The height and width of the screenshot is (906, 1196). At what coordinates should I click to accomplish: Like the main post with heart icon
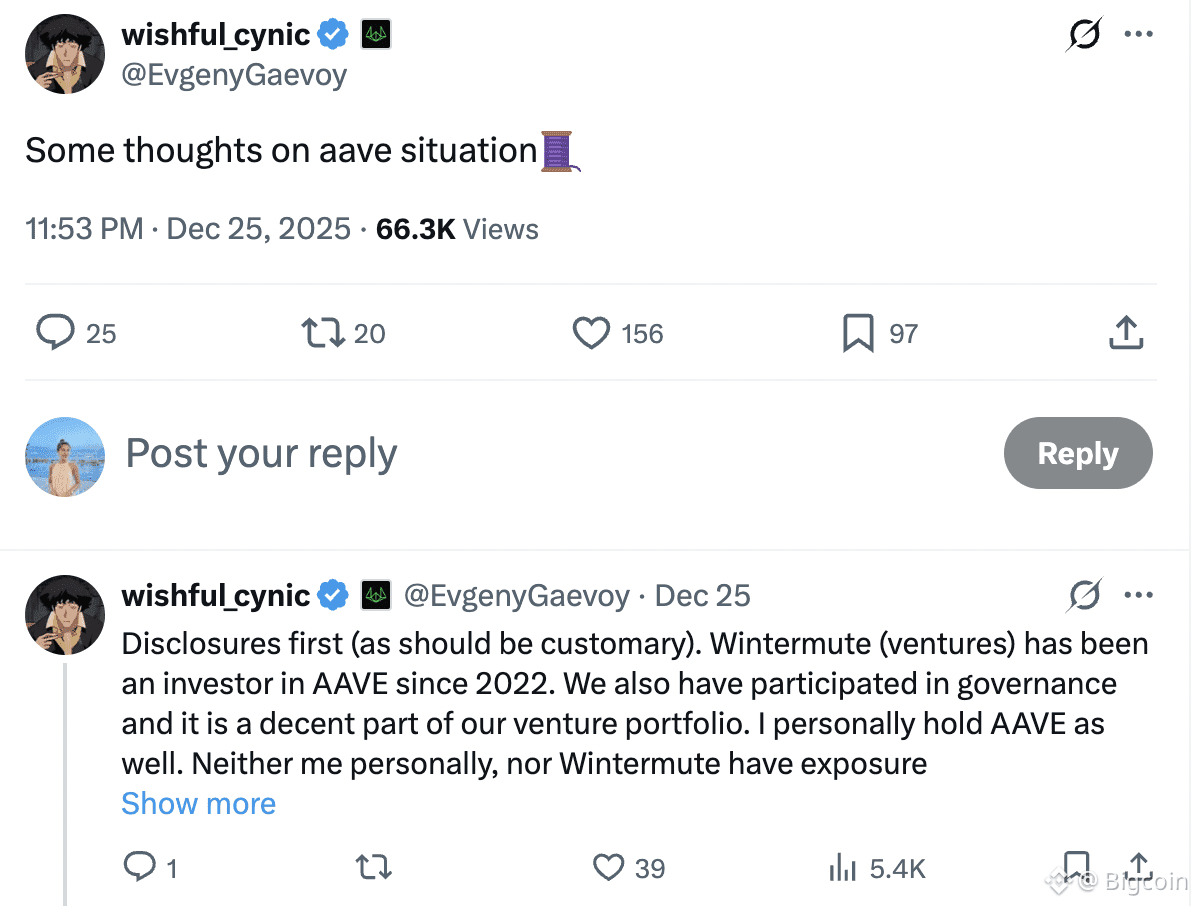(591, 333)
